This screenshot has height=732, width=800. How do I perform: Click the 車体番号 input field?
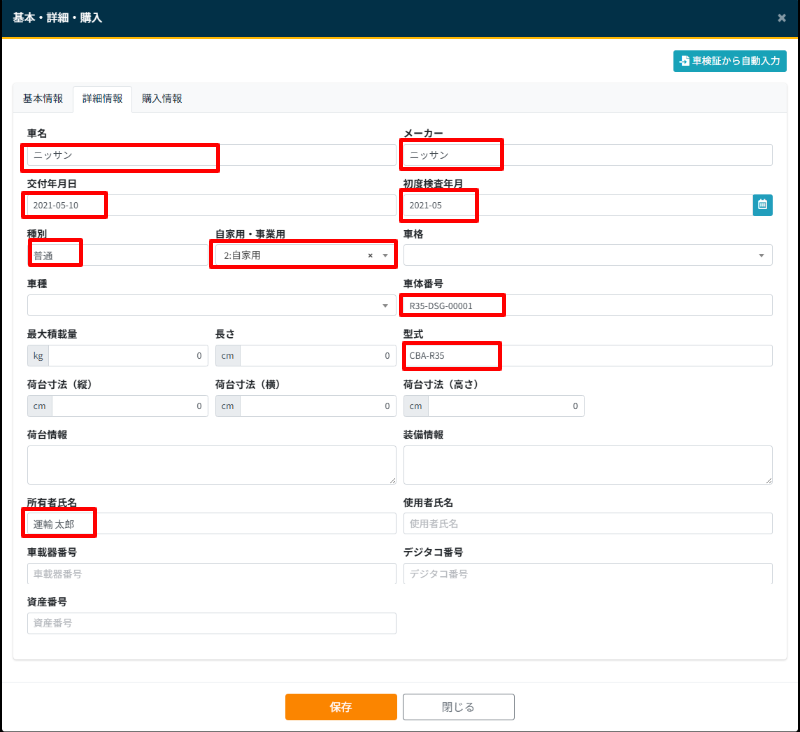[x=588, y=305]
